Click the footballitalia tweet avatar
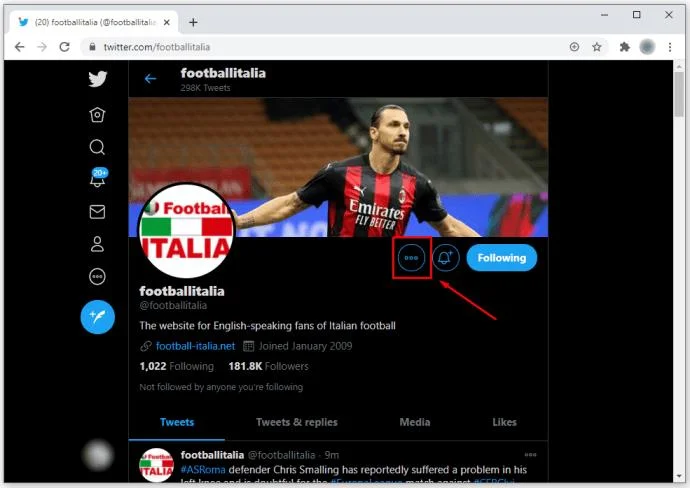Image resolution: width=690 pixels, height=488 pixels. (x=156, y=465)
